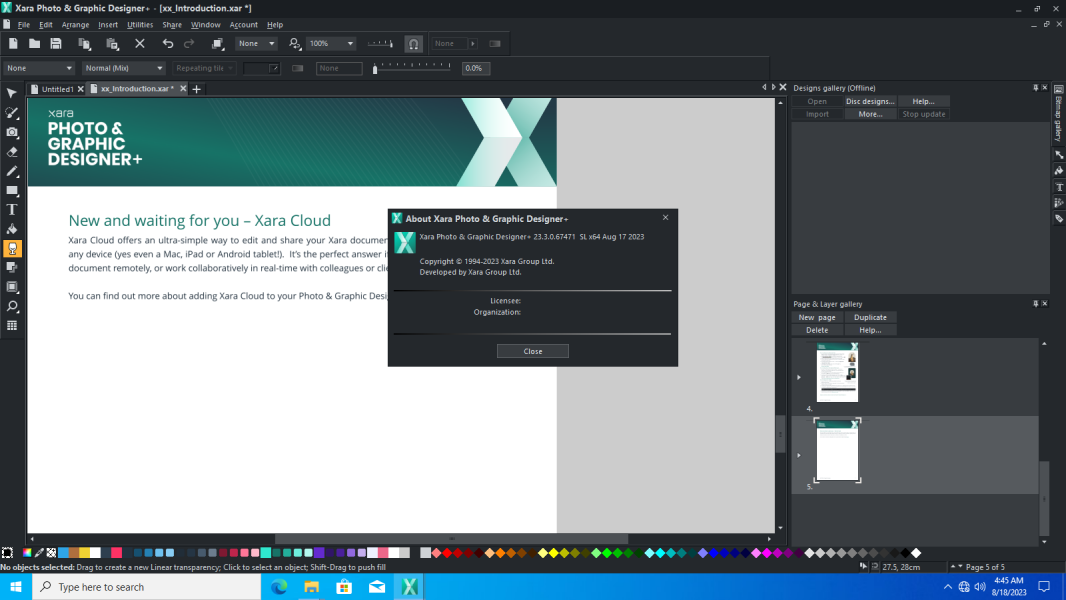Viewport: 1066px width, 600px height.
Task: Pin the Designs gallery panel
Action: 1035,88
